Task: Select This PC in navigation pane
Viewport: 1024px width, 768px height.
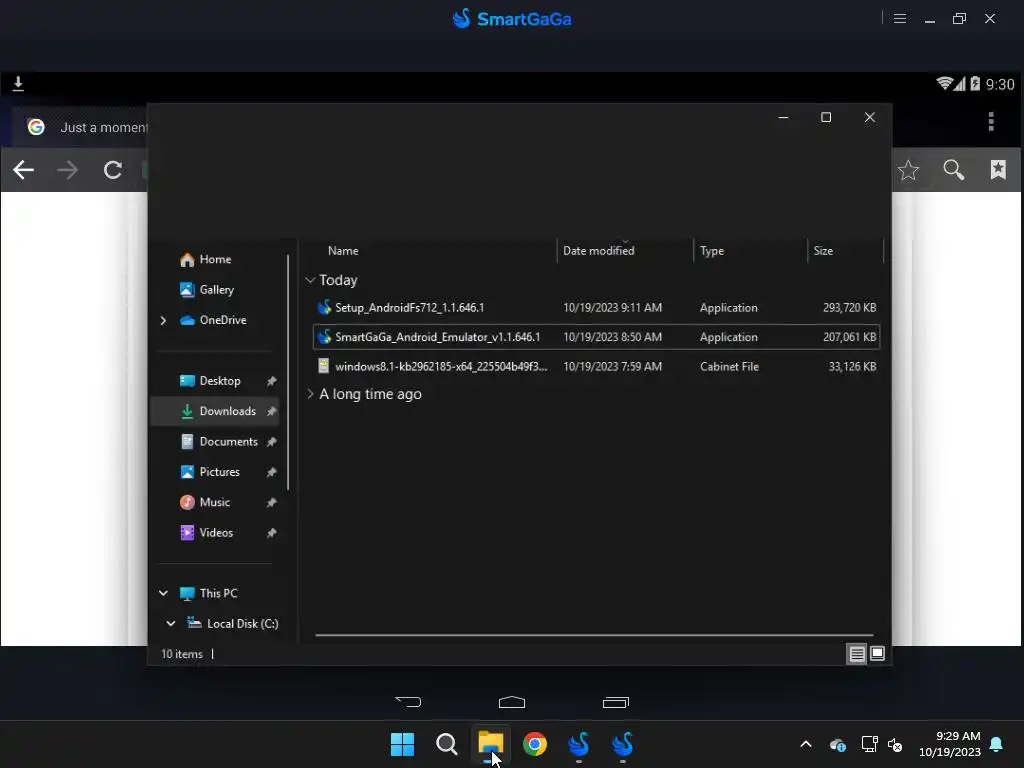Action: [x=208, y=593]
